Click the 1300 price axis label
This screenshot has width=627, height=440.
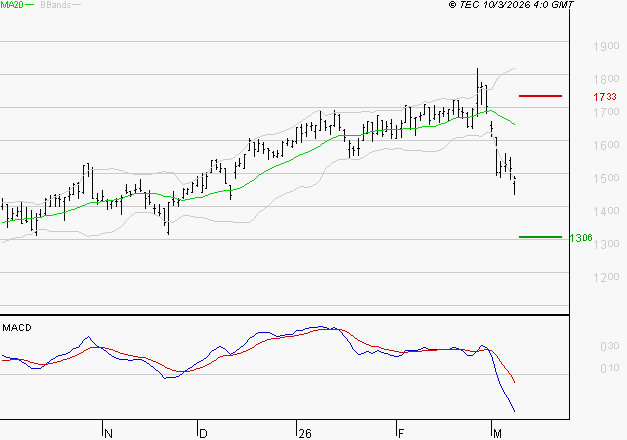click(x=606, y=244)
